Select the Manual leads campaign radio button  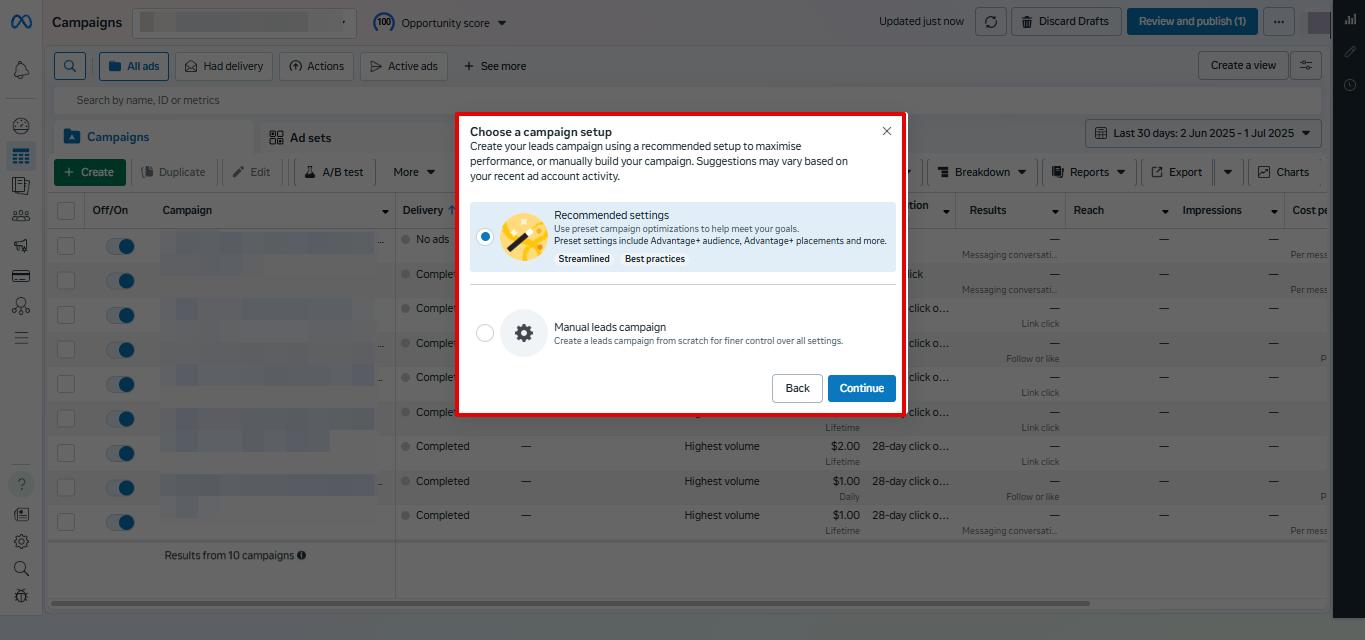[x=485, y=333]
